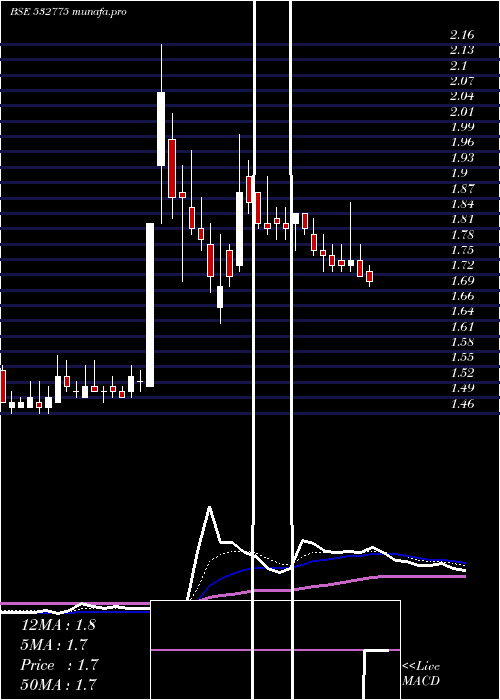The width and height of the screenshot is (500, 700).
Task: Click the 1.99 price axis label
Action: coord(462,127)
